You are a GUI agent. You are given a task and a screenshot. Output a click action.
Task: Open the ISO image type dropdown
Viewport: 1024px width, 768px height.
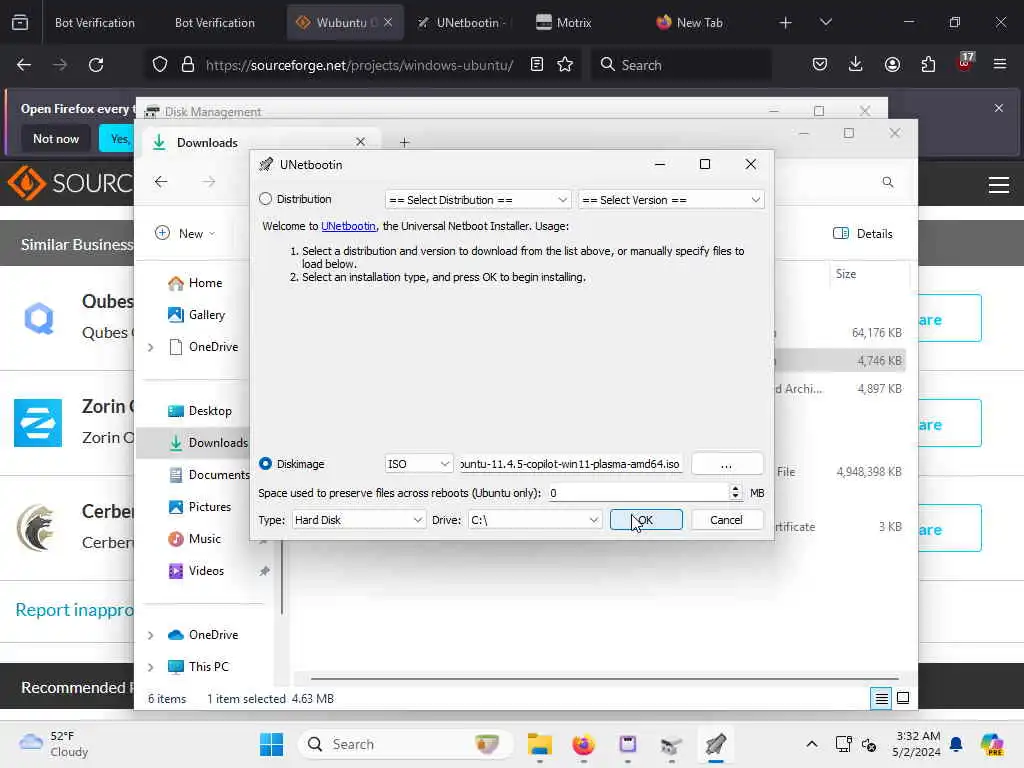click(x=419, y=464)
